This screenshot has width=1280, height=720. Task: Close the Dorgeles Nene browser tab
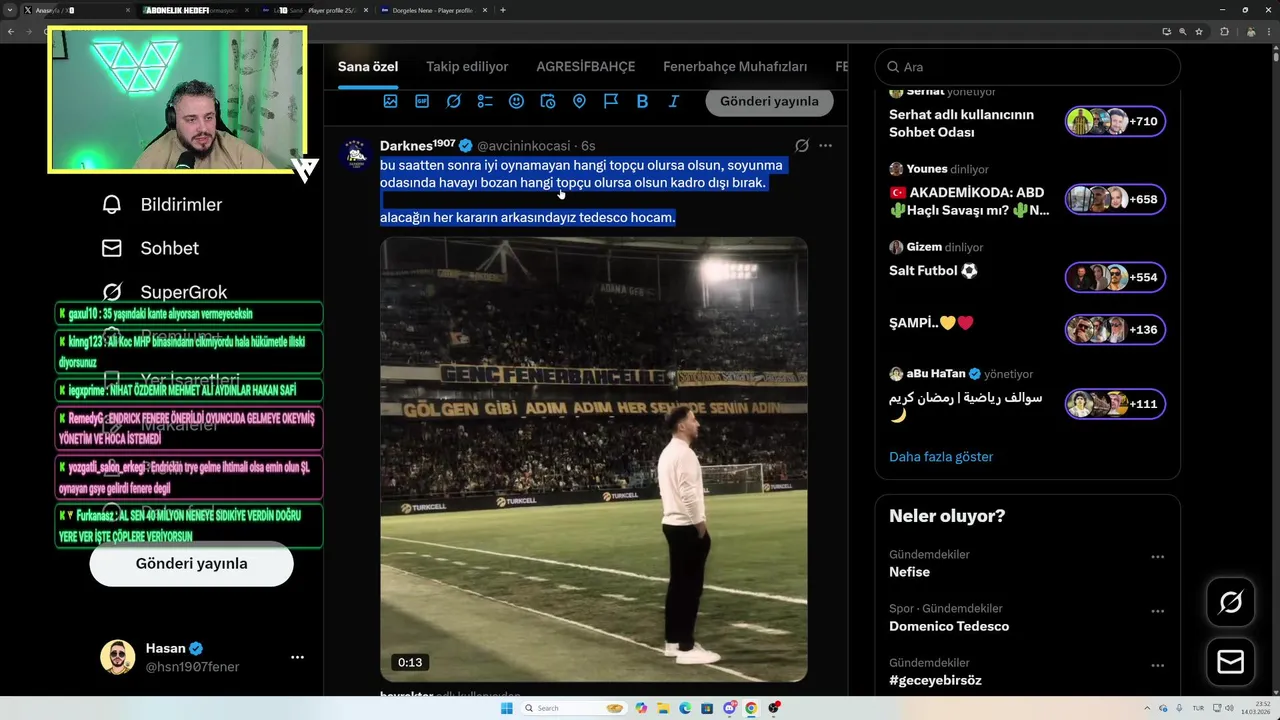[x=483, y=10]
